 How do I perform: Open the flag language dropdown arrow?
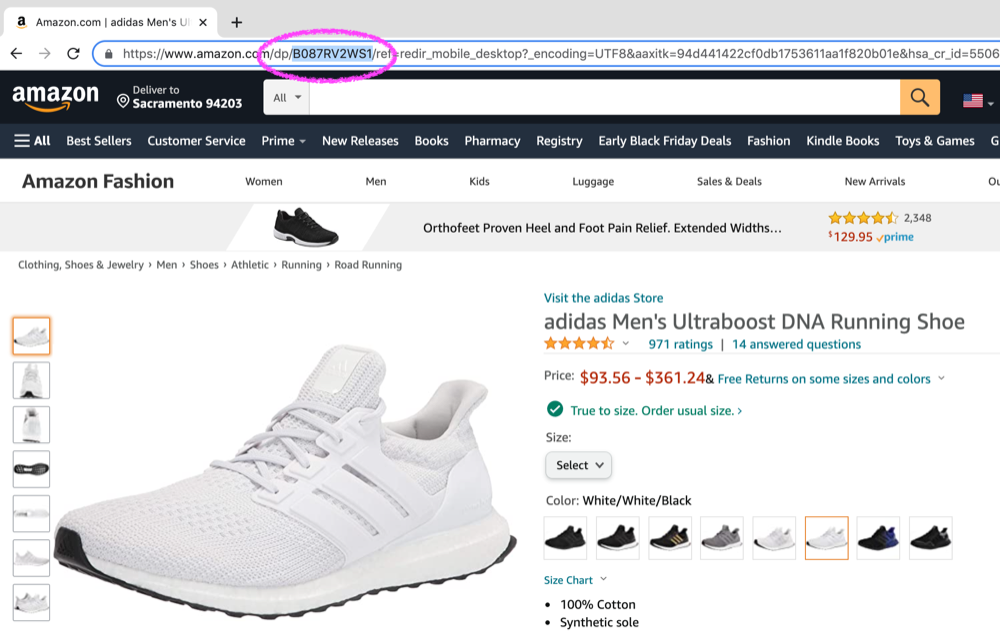pos(990,103)
